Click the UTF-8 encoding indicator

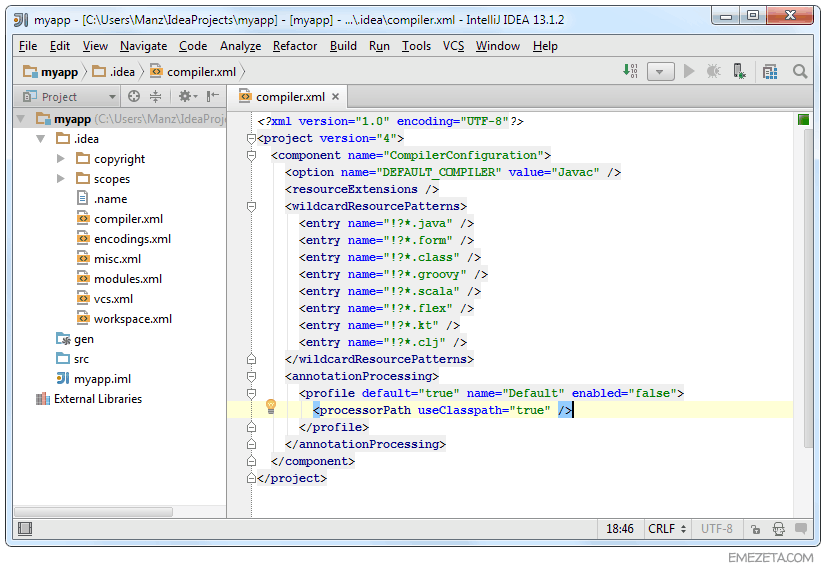(x=717, y=529)
